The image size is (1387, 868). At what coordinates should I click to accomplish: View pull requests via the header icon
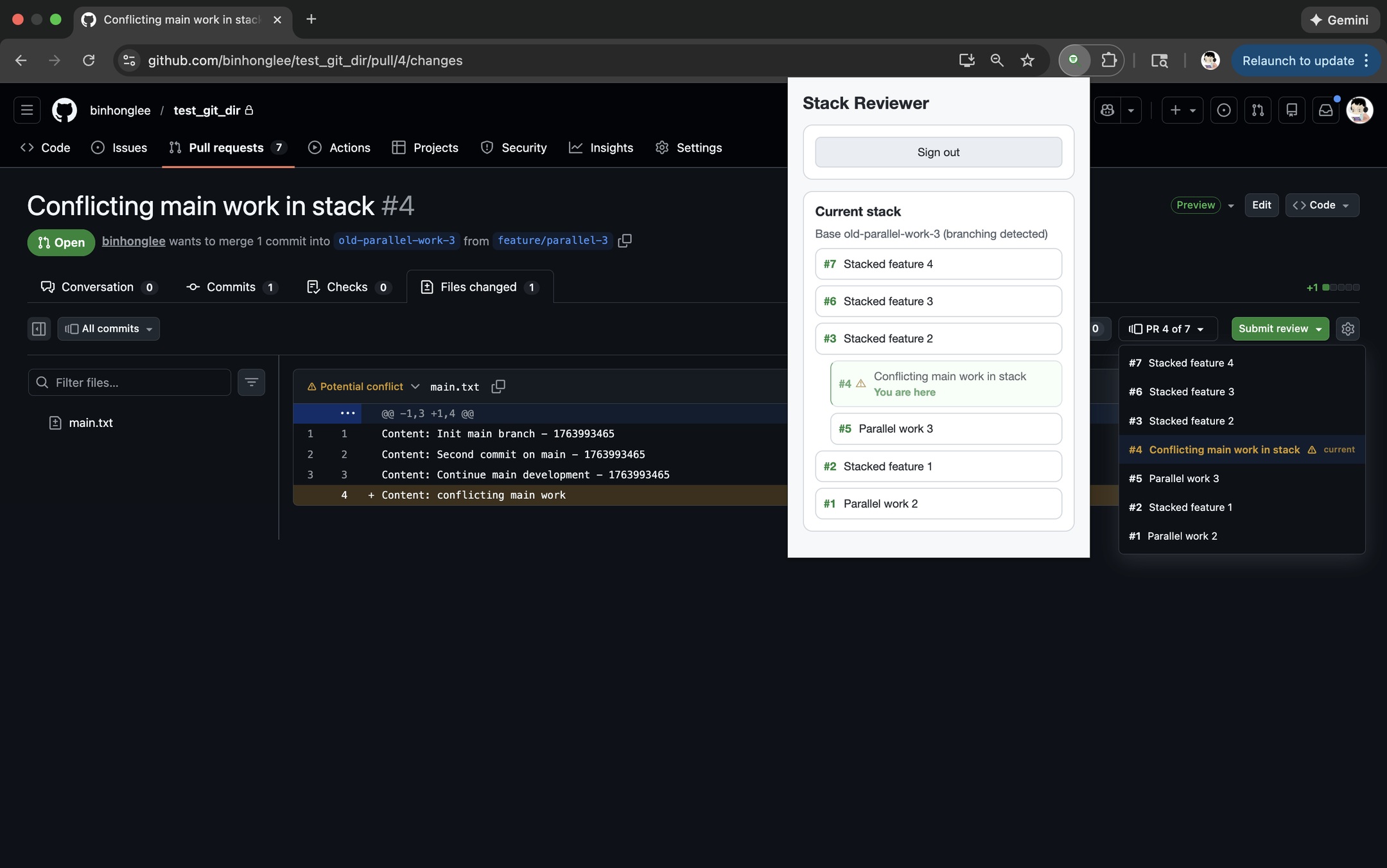click(x=1258, y=110)
